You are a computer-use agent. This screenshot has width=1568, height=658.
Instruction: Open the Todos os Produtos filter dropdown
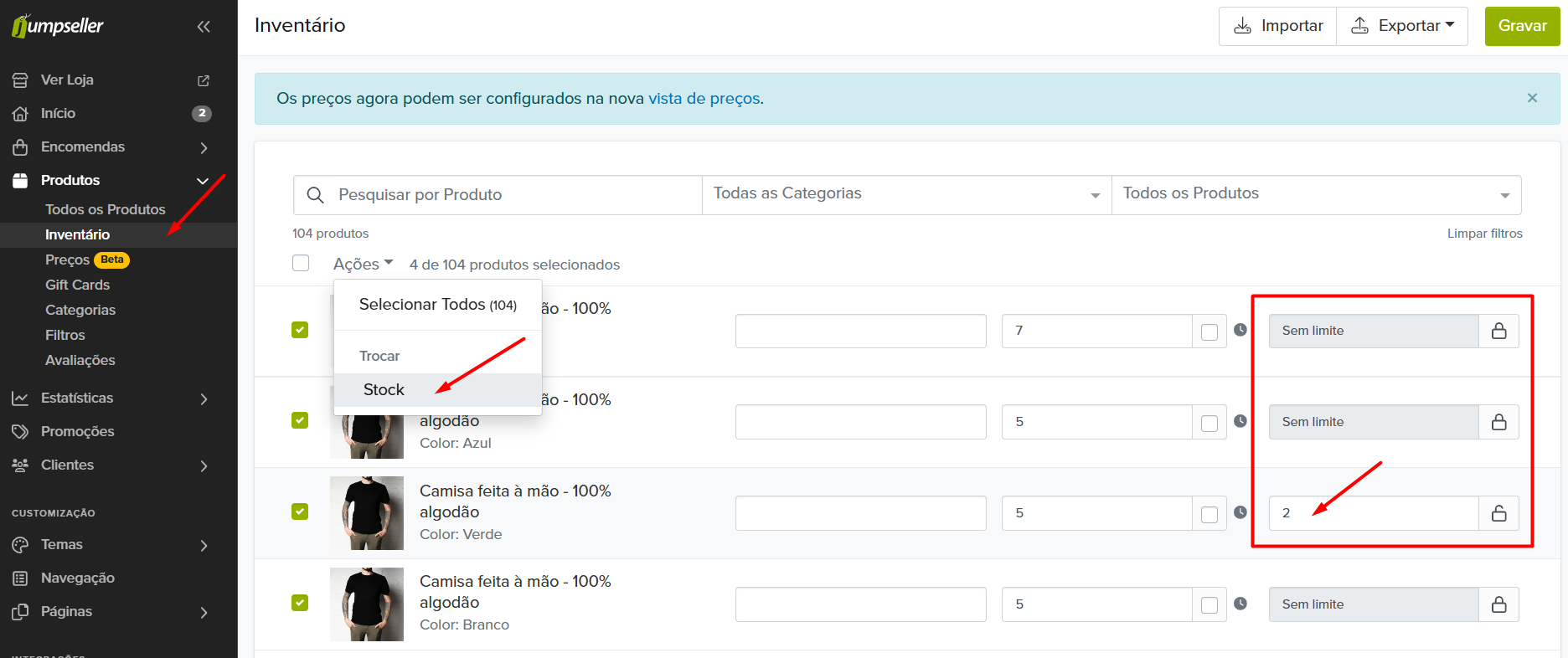click(x=1315, y=194)
